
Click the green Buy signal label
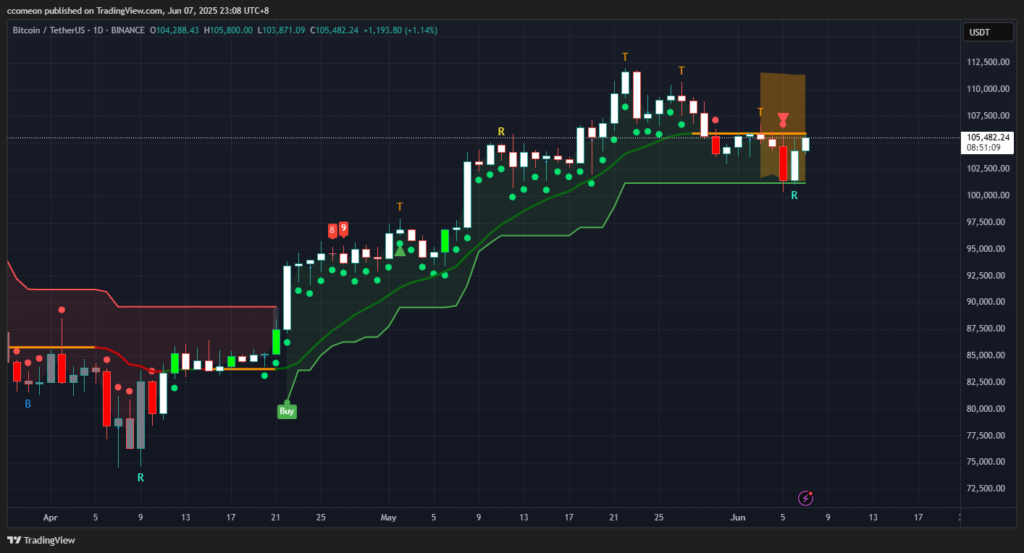pyautogui.click(x=287, y=411)
